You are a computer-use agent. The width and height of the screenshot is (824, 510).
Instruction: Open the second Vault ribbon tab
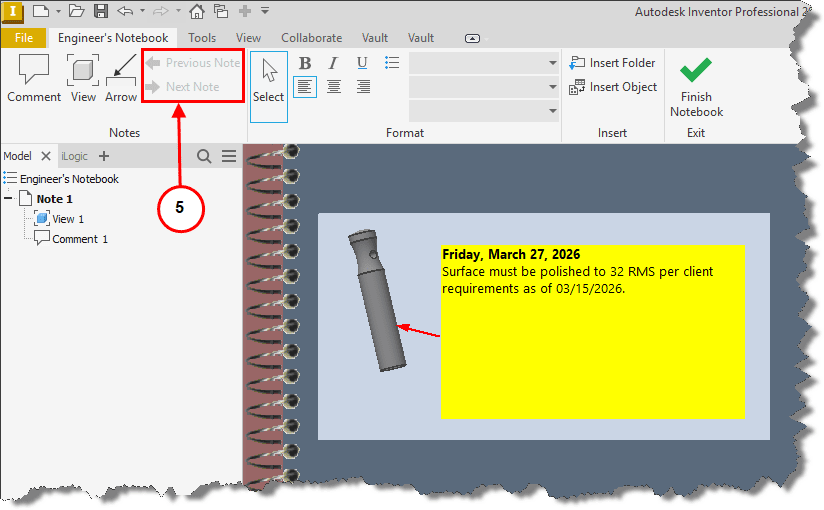point(421,38)
